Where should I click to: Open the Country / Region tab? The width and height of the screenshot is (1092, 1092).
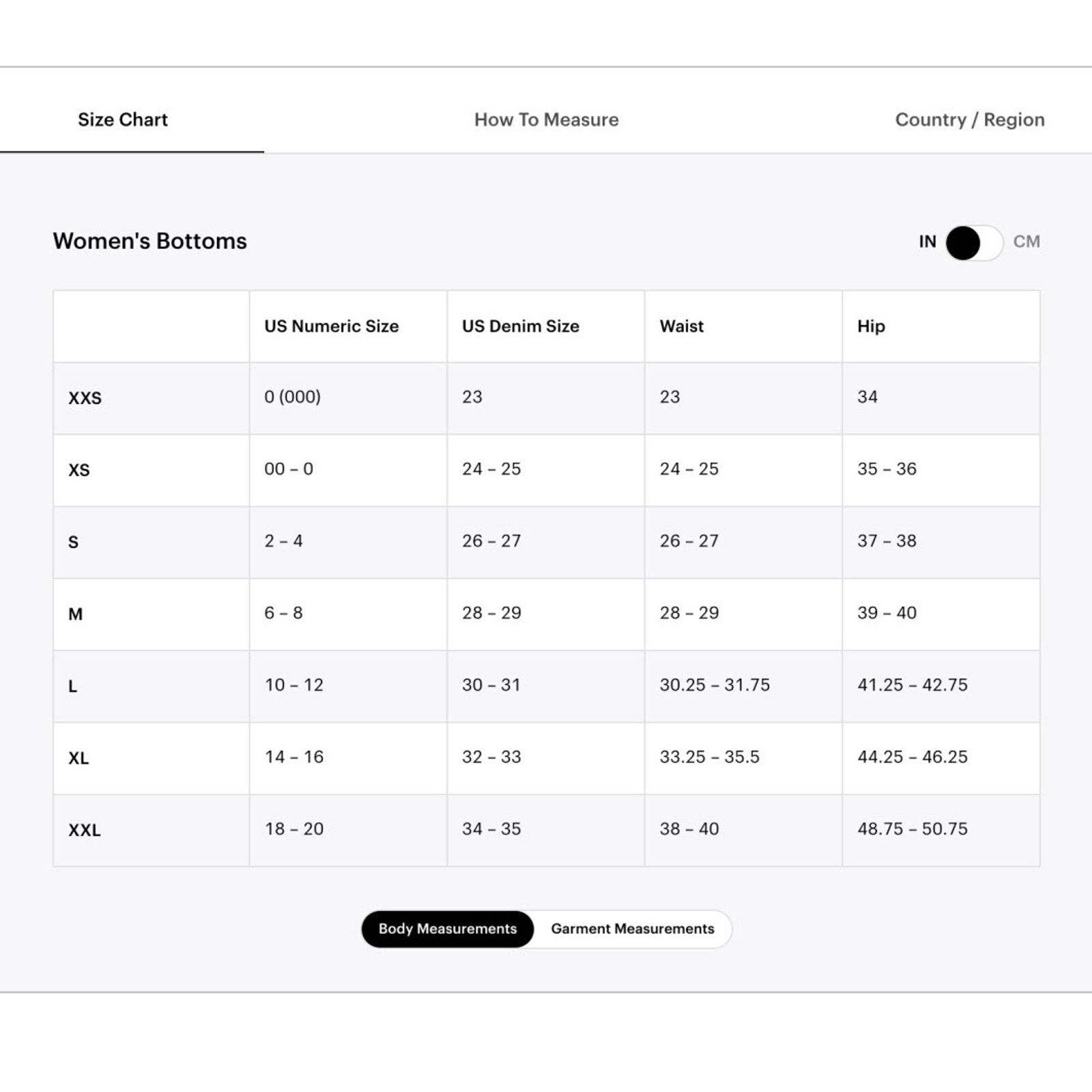[969, 120]
